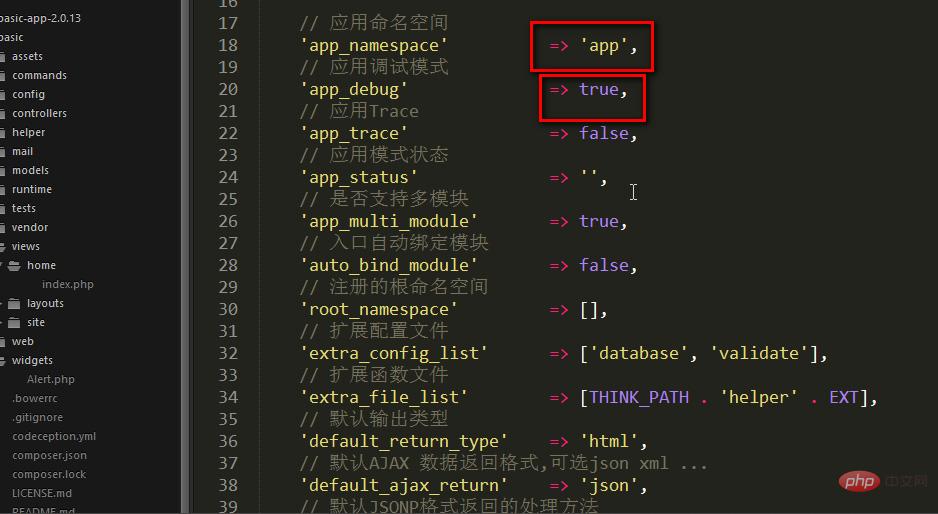Image resolution: width=938 pixels, height=514 pixels.
Task: Open LICENSE.md in the sidebar
Action: click(x=42, y=493)
